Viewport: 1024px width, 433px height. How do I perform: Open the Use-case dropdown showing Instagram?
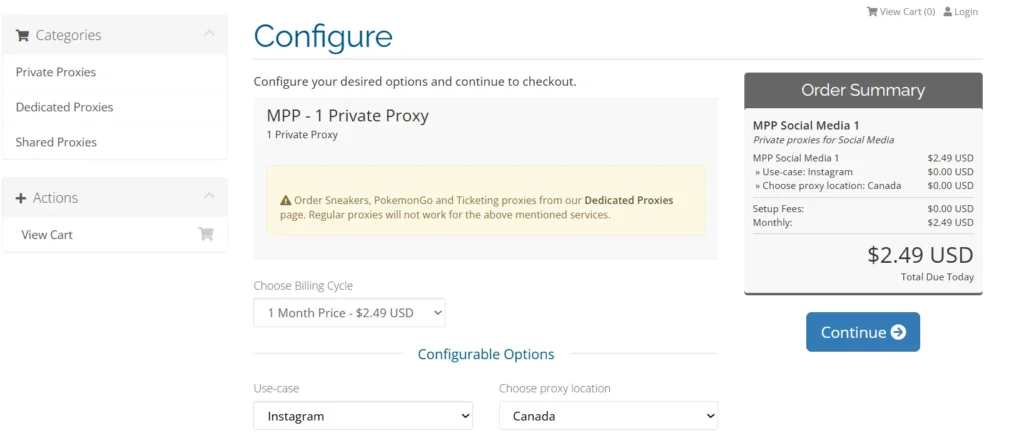tap(363, 416)
